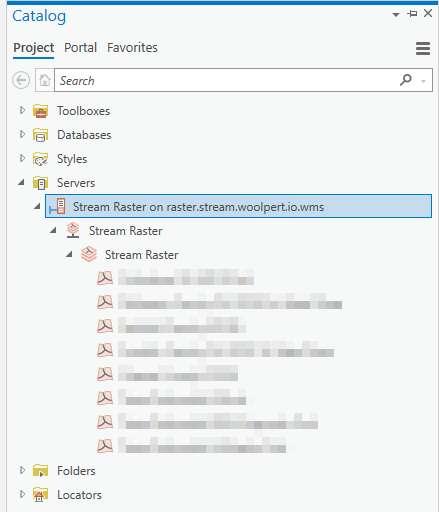Click the Locators folder icon
439x512 pixels.
coord(41,495)
